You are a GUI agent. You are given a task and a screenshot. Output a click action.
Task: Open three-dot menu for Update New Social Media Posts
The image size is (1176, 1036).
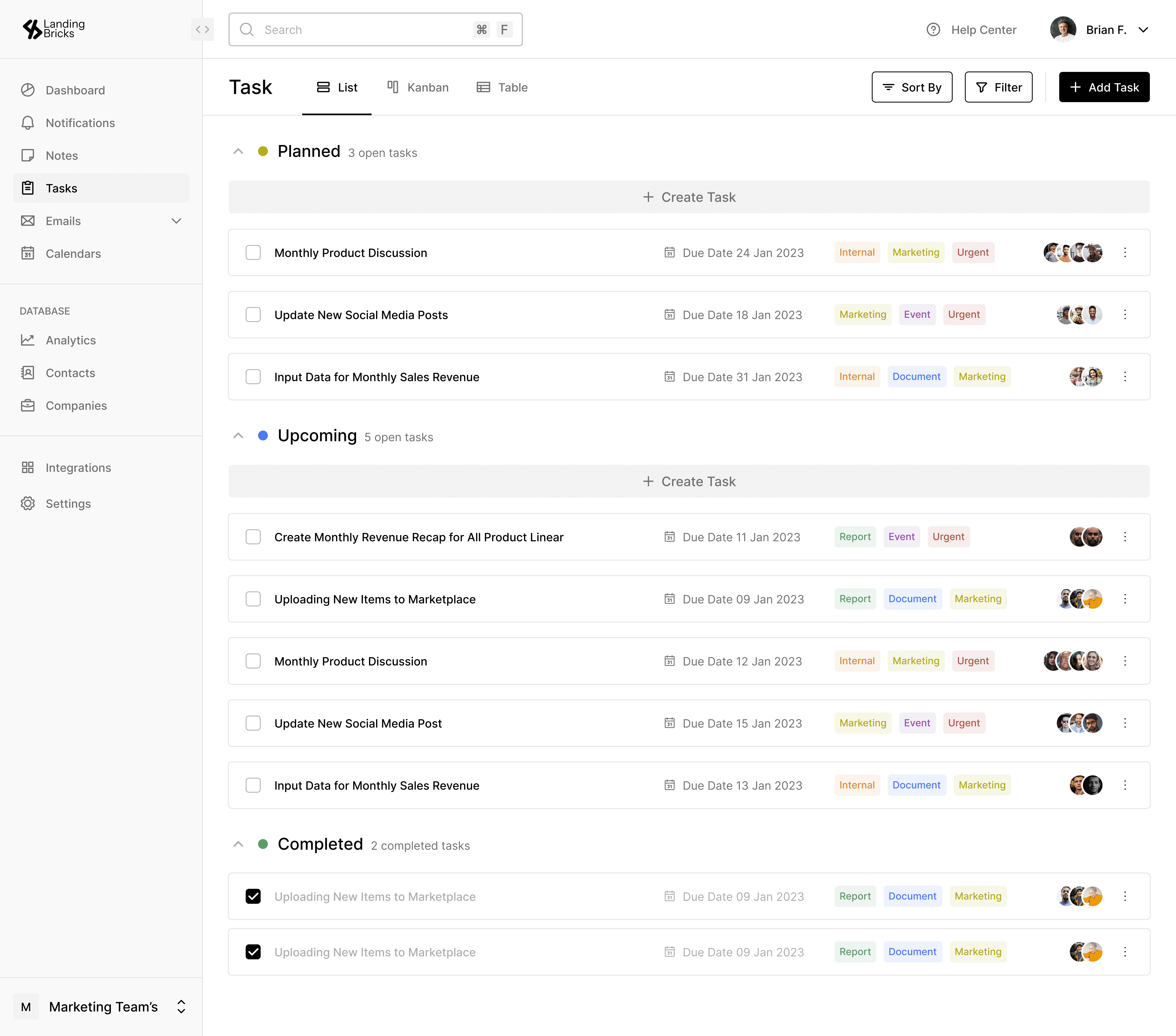pos(1125,314)
